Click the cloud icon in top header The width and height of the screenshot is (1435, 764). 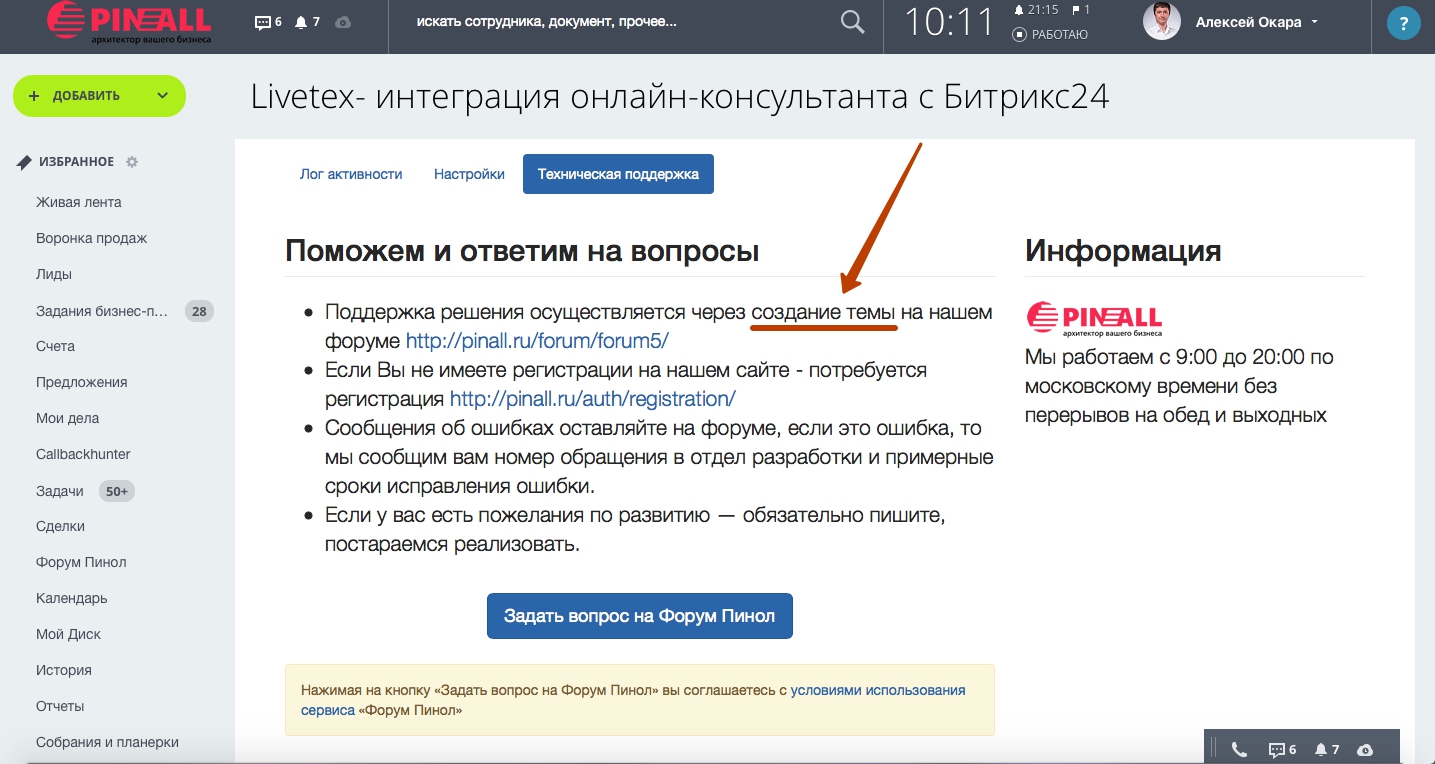(343, 22)
